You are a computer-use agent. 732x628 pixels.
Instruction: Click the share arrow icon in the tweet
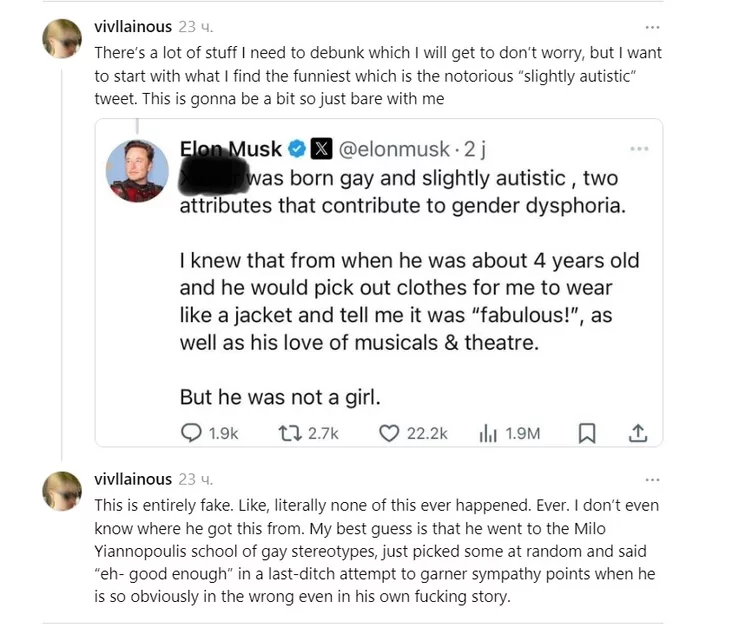click(638, 432)
